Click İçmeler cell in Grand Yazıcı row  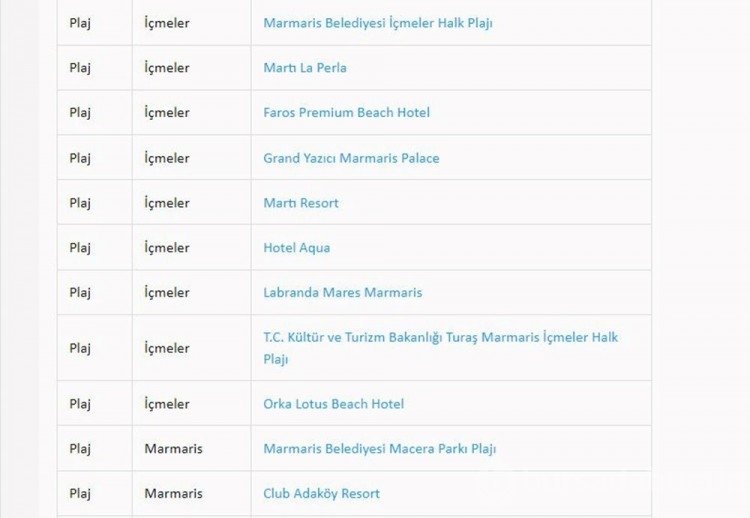pyautogui.click(x=191, y=158)
